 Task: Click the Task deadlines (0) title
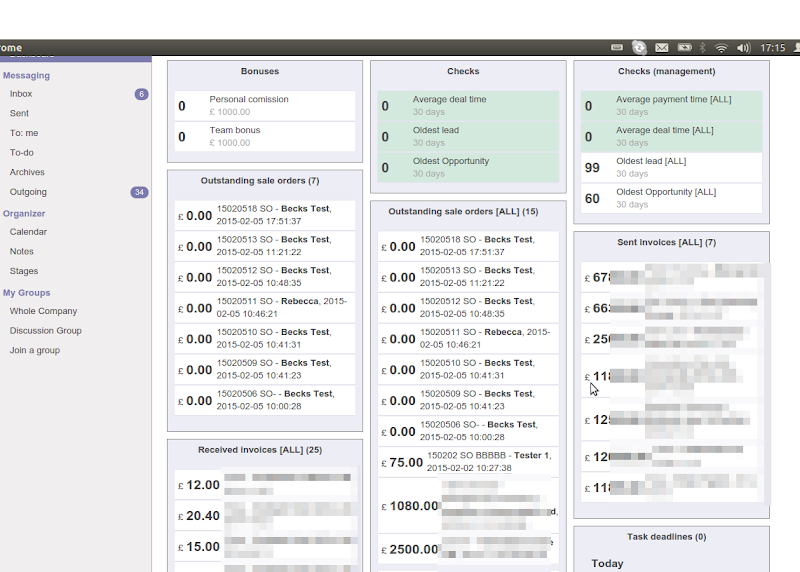(666, 537)
